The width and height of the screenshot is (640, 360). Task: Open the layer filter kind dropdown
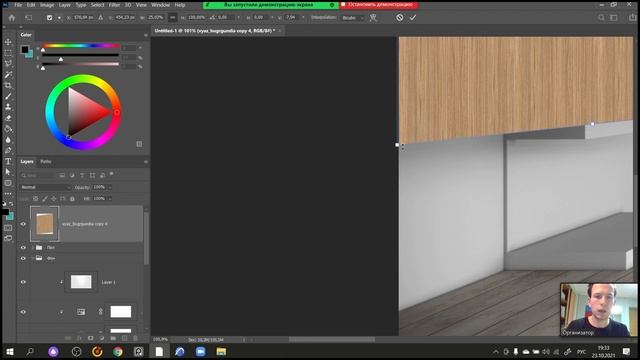(38, 175)
